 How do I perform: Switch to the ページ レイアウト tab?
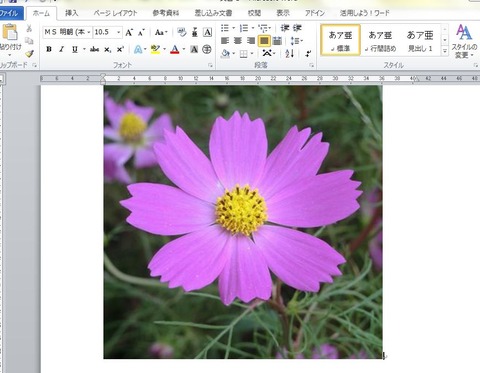click(x=115, y=13)
